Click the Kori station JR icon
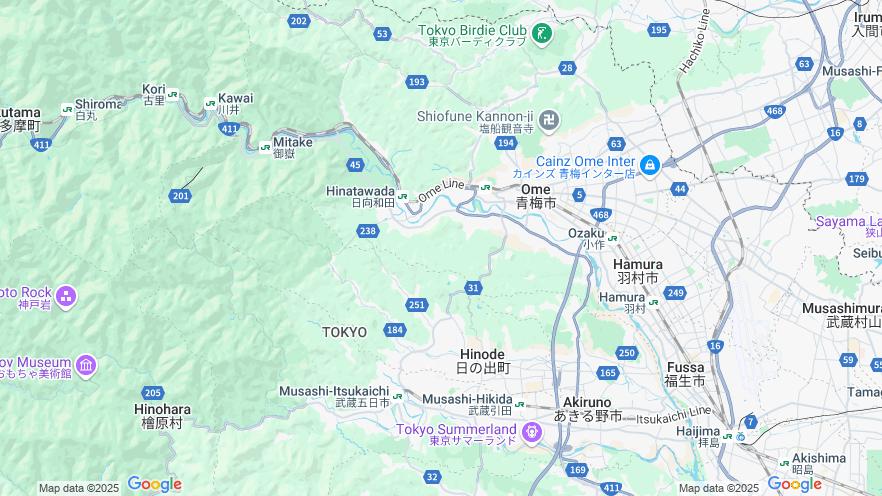The image size is (882, 496). [x=173, y=95]
